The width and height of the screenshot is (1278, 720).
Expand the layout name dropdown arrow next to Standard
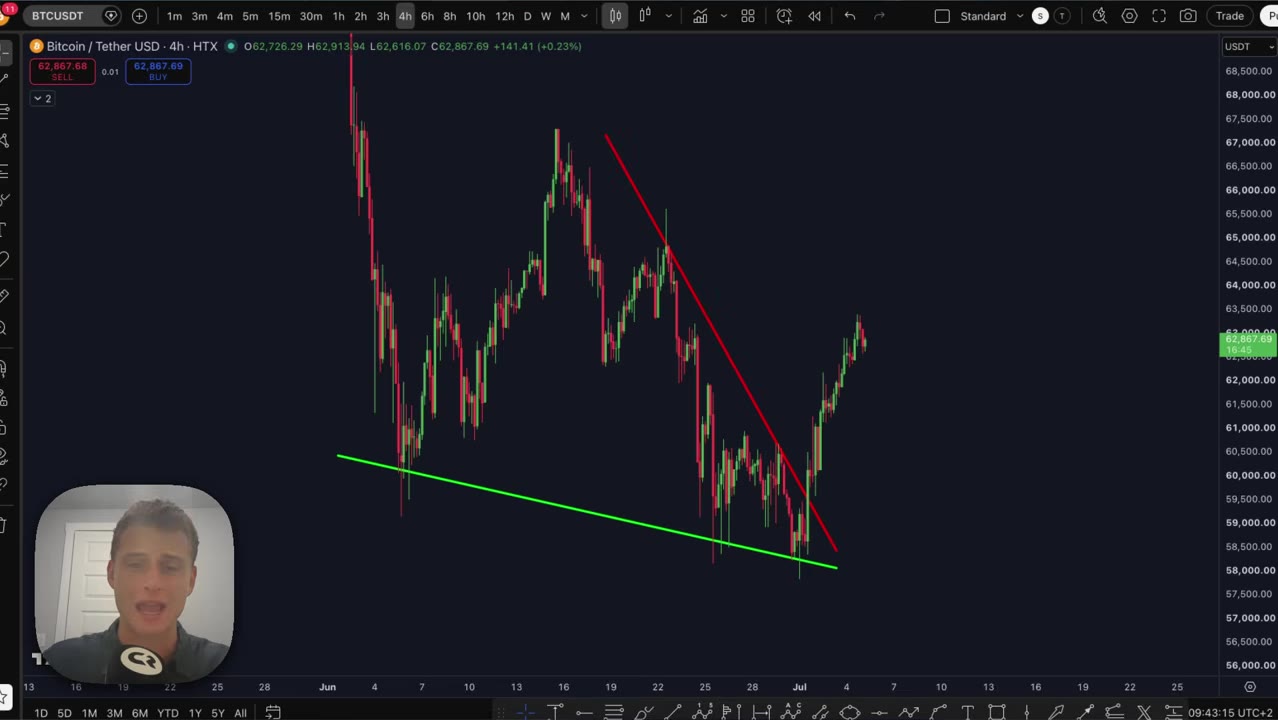tap(1020, 16)
